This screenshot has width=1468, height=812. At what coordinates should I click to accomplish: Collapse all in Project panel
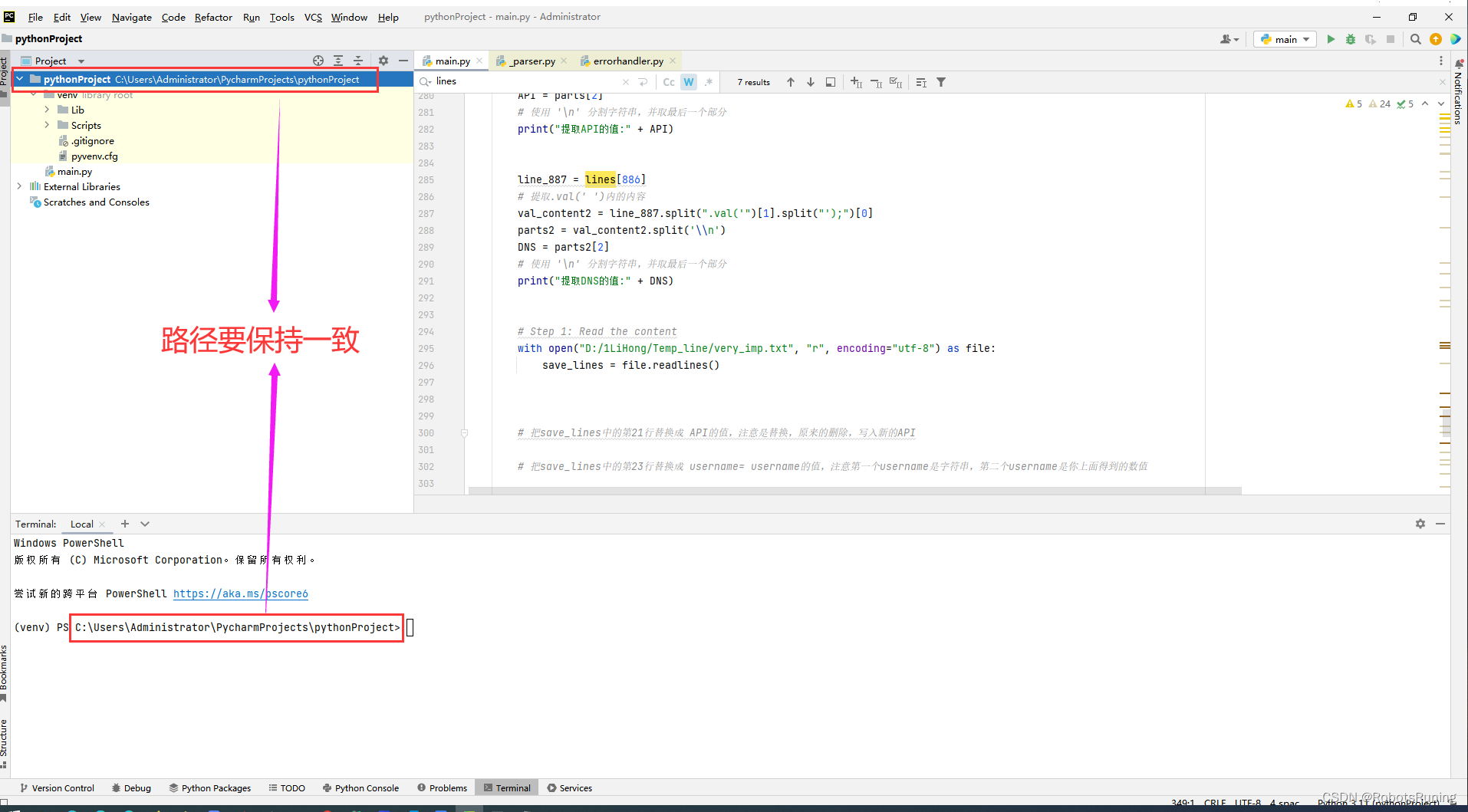point(358,61)
